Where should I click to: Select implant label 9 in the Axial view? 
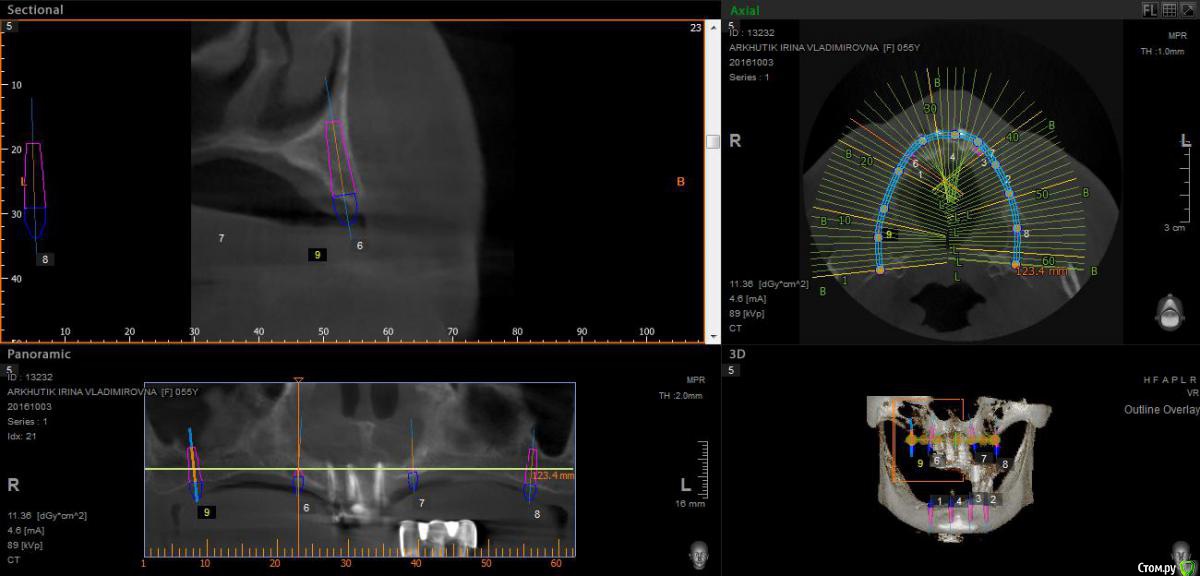point(888,235)
